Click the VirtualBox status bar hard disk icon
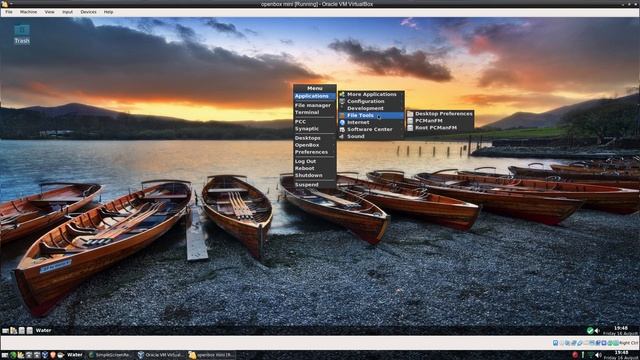 (556, 343)
